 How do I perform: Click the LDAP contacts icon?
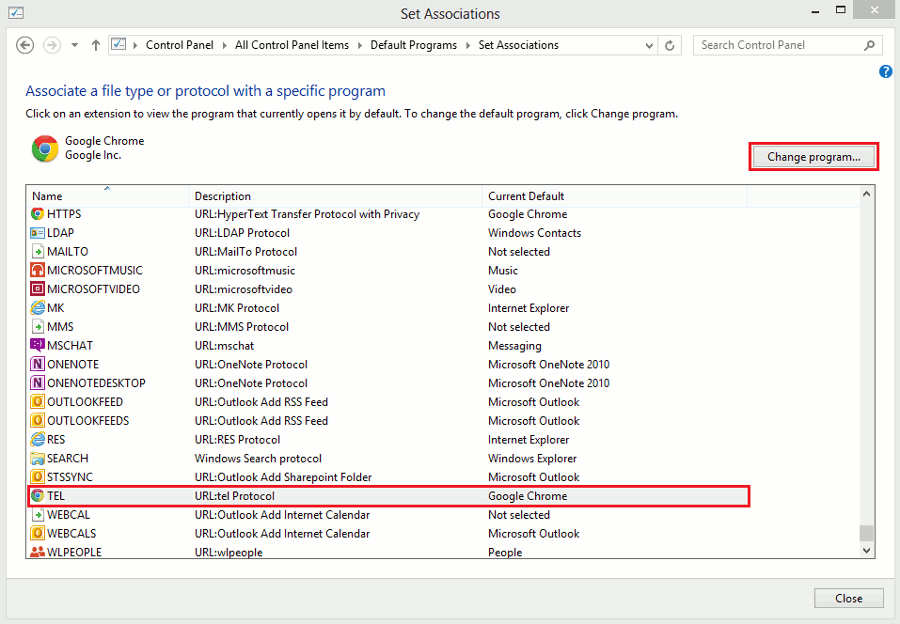(37, 233)
